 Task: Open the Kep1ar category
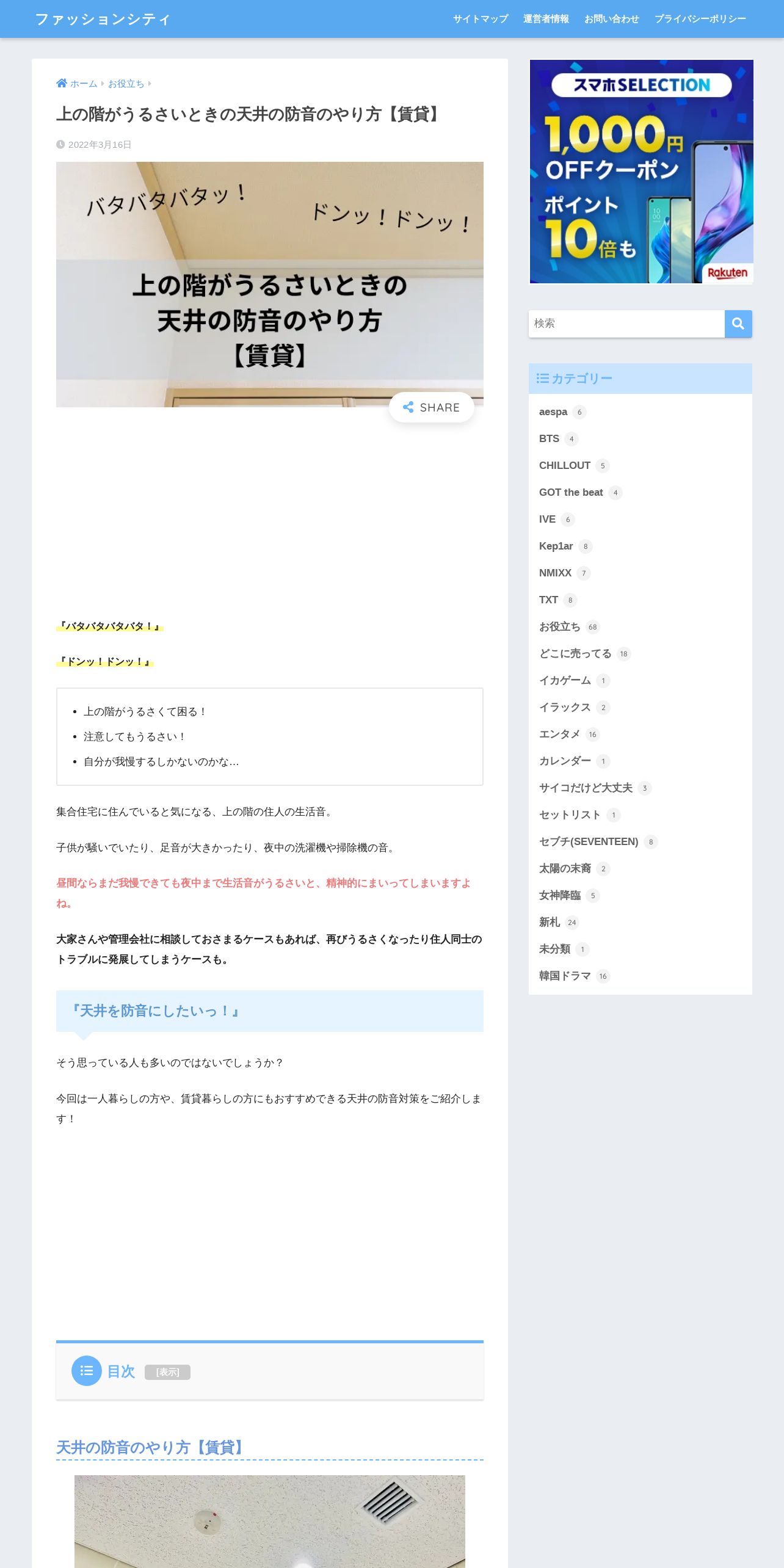tap(556, 546)
